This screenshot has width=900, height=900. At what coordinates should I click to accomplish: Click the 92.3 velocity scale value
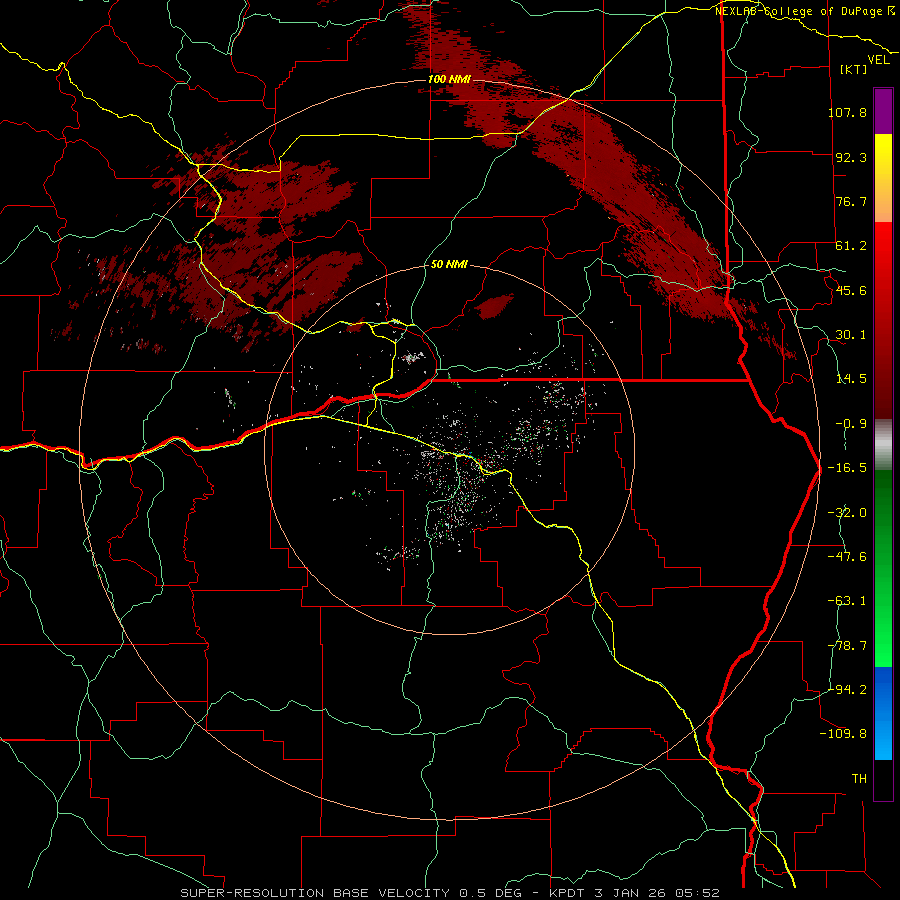(x=851, y=157)
